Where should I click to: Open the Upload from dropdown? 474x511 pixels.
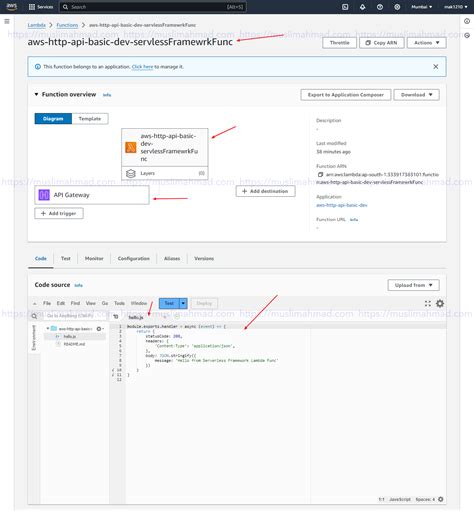pyautogui.click(x=413, y=285)
